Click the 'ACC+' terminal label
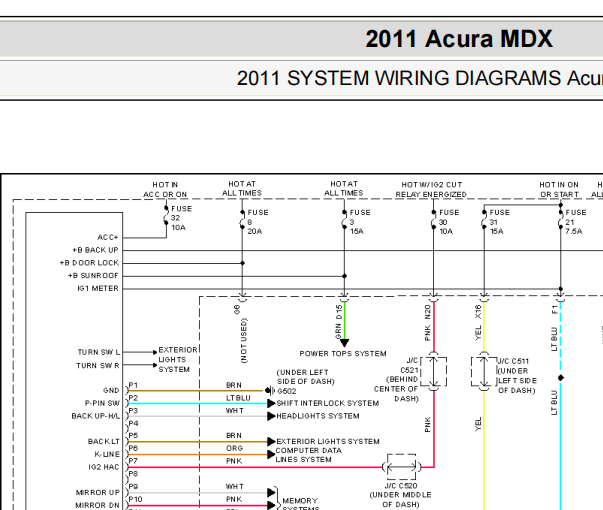Viewport: 603px width, 510px height. point(108,237)
